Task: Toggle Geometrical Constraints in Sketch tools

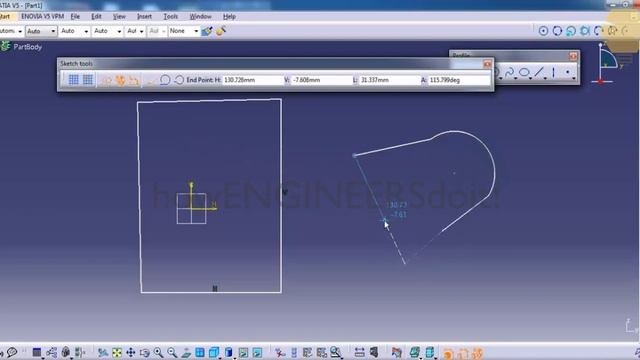Action: click(x=120, y=80)
